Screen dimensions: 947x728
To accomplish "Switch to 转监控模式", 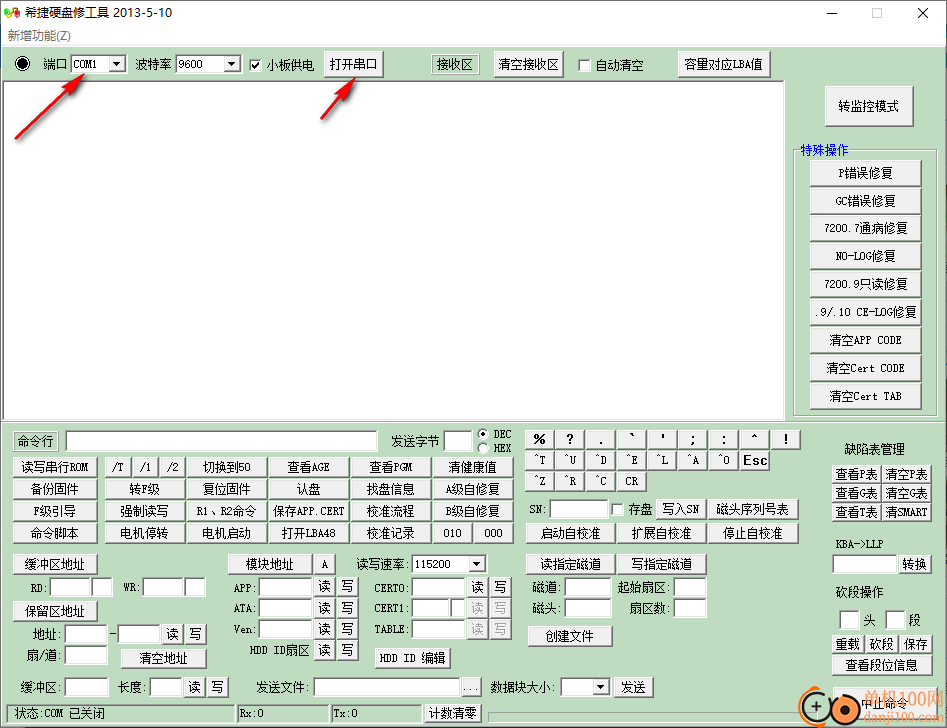I will pos(868,106).
